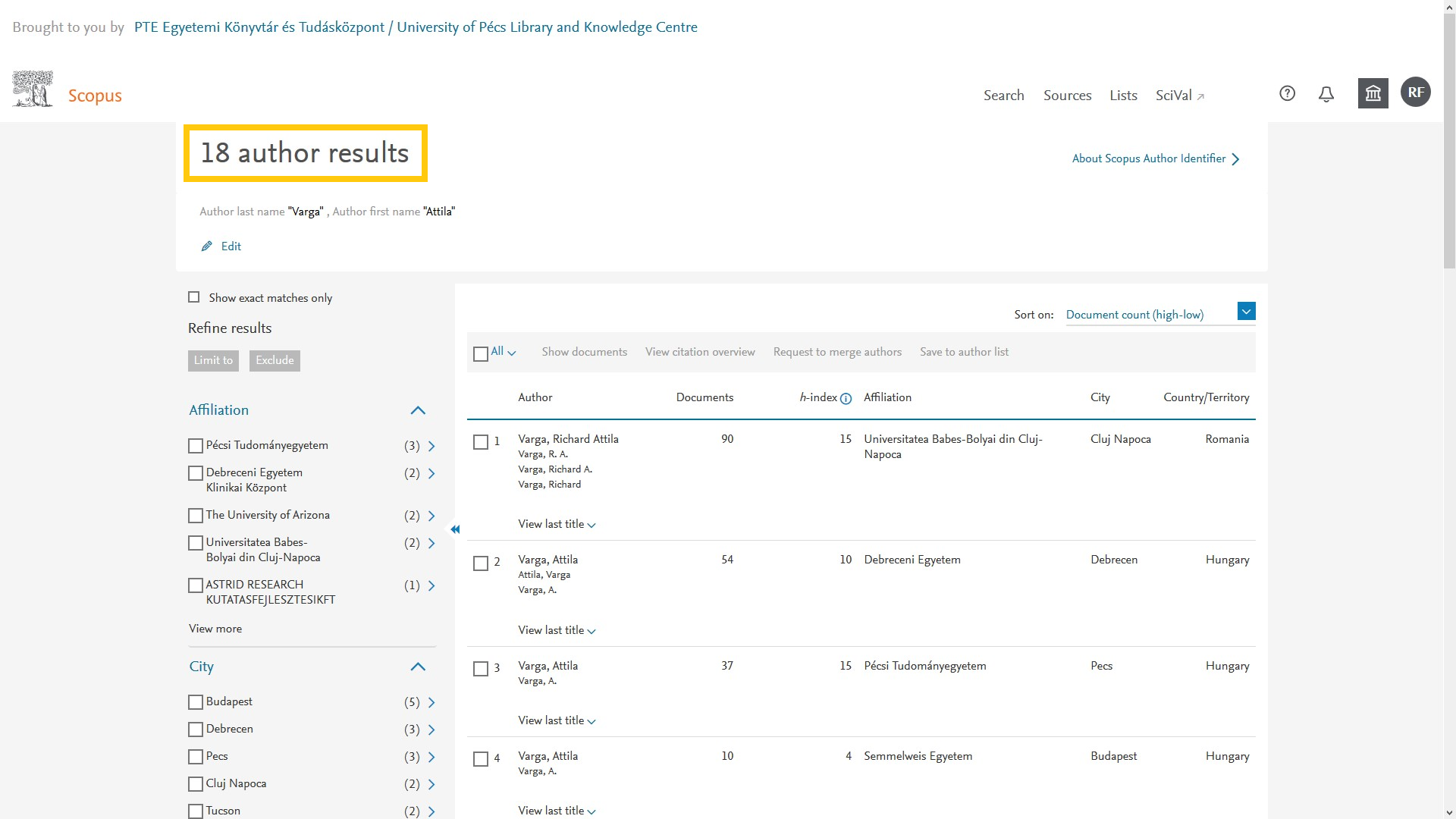
Task: Open the RF user profile avatar
Action: (x=1415, y=93)
